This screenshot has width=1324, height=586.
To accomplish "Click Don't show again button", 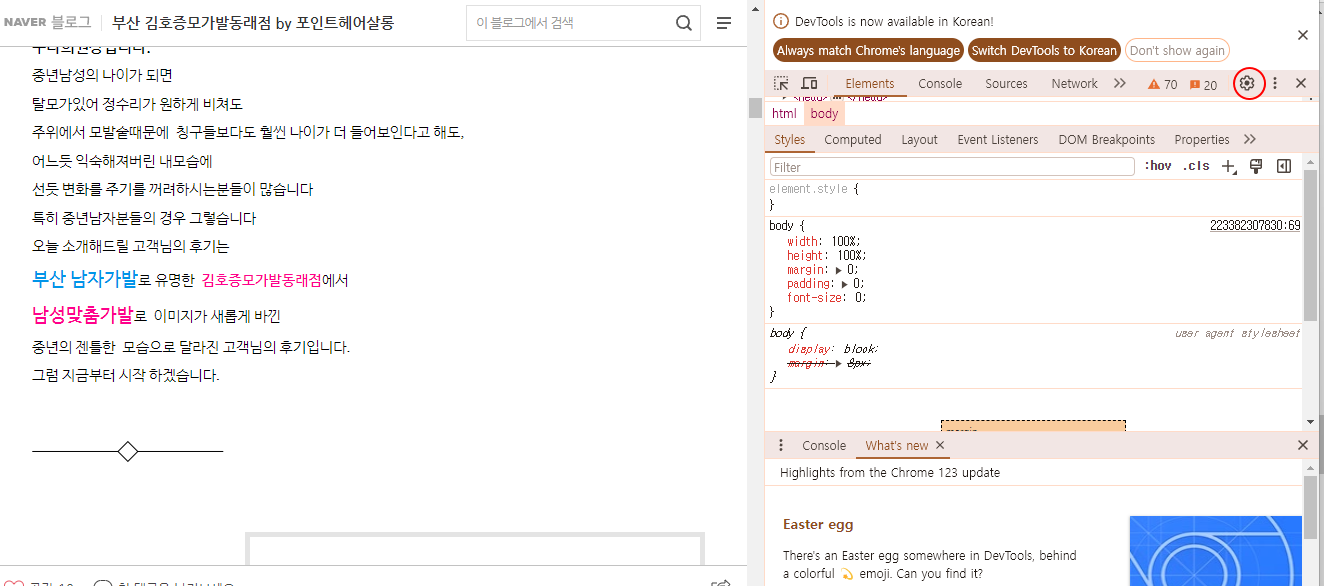I will (1177, 51).
